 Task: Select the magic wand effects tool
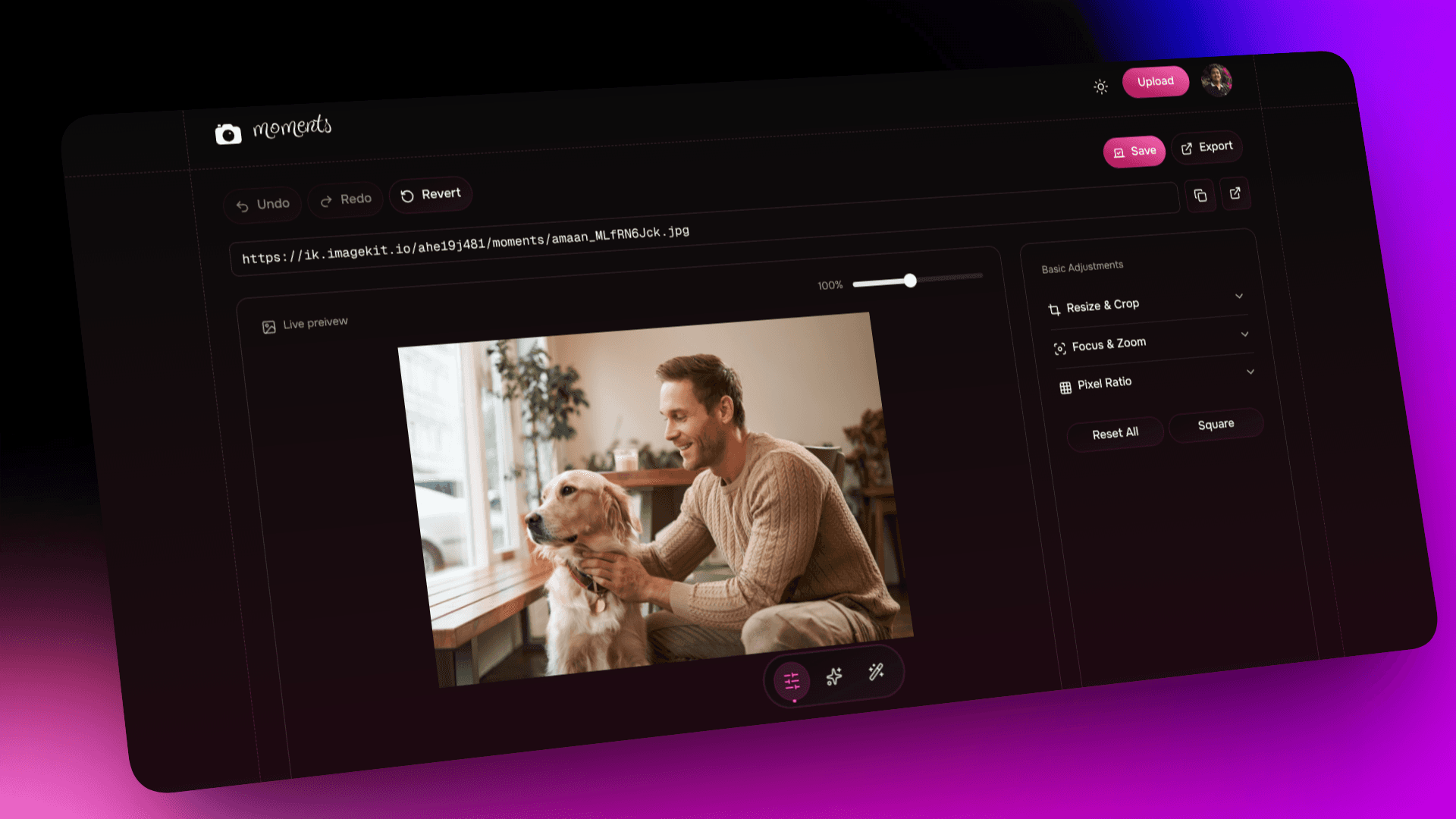(x=876, y=672)
